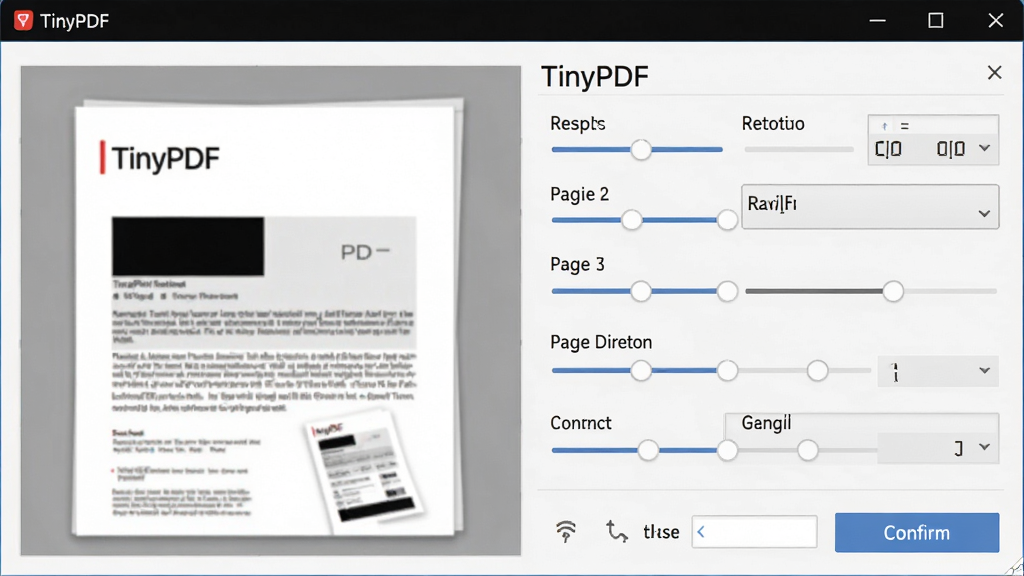This screenshot has width=1024, height=576.
Task: Minimize the TinyPDF window
Action: click(877, 21)
